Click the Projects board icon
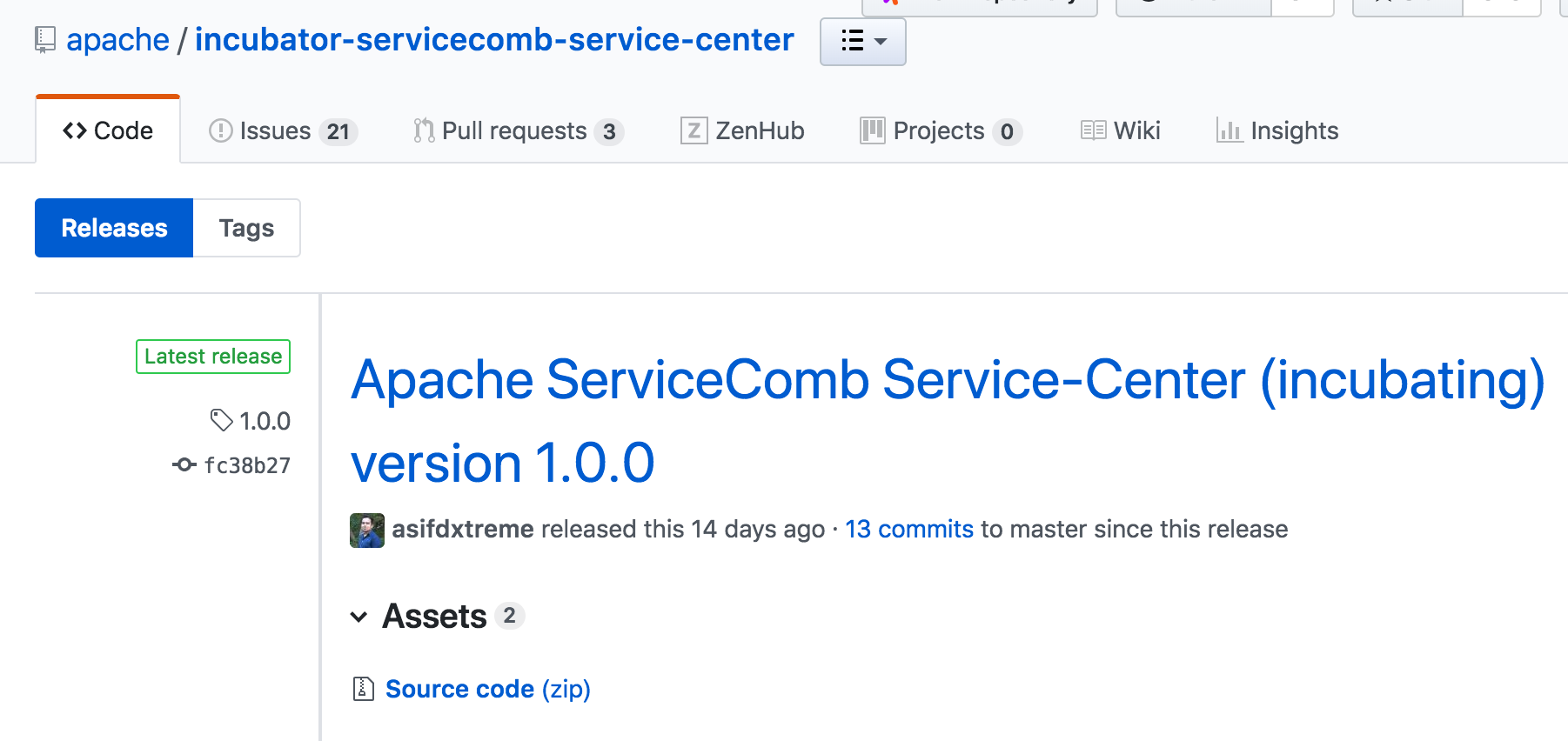The height and width of the screenshot is (741, 1568). (x=873, y=130)
